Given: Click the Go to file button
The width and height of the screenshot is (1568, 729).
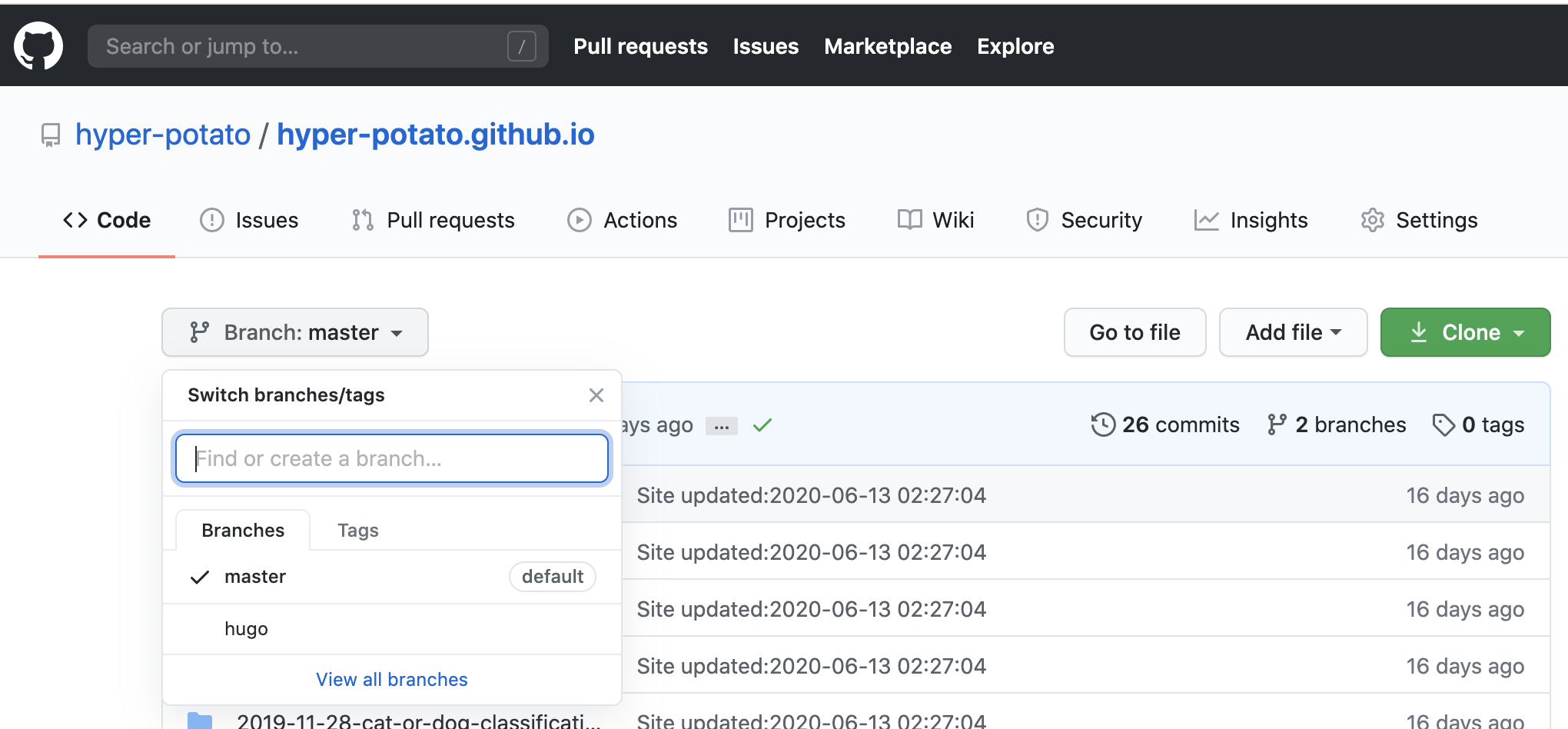Looking at the screenshot, I should 1134,332.
